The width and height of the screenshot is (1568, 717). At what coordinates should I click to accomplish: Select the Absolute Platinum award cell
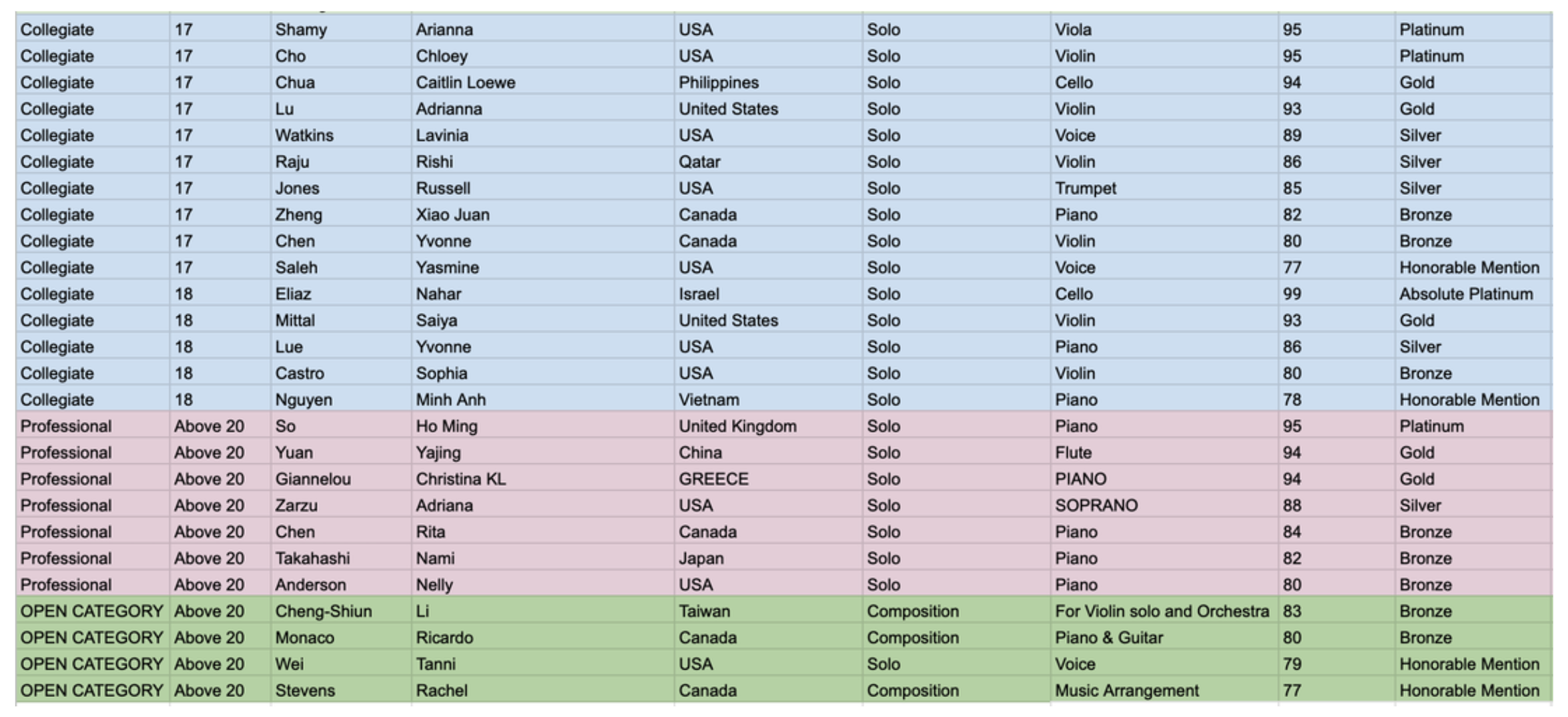point(1465,294)
